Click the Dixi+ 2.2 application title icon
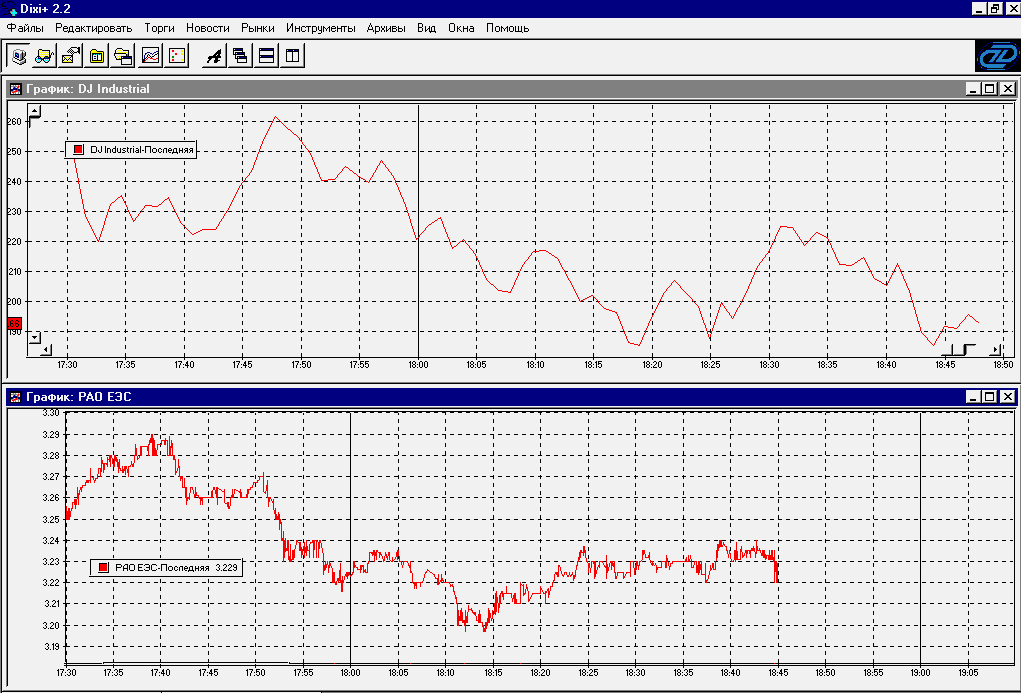Image resolution: width=1021 pixels, height=693 pixels. coord(11,9)
